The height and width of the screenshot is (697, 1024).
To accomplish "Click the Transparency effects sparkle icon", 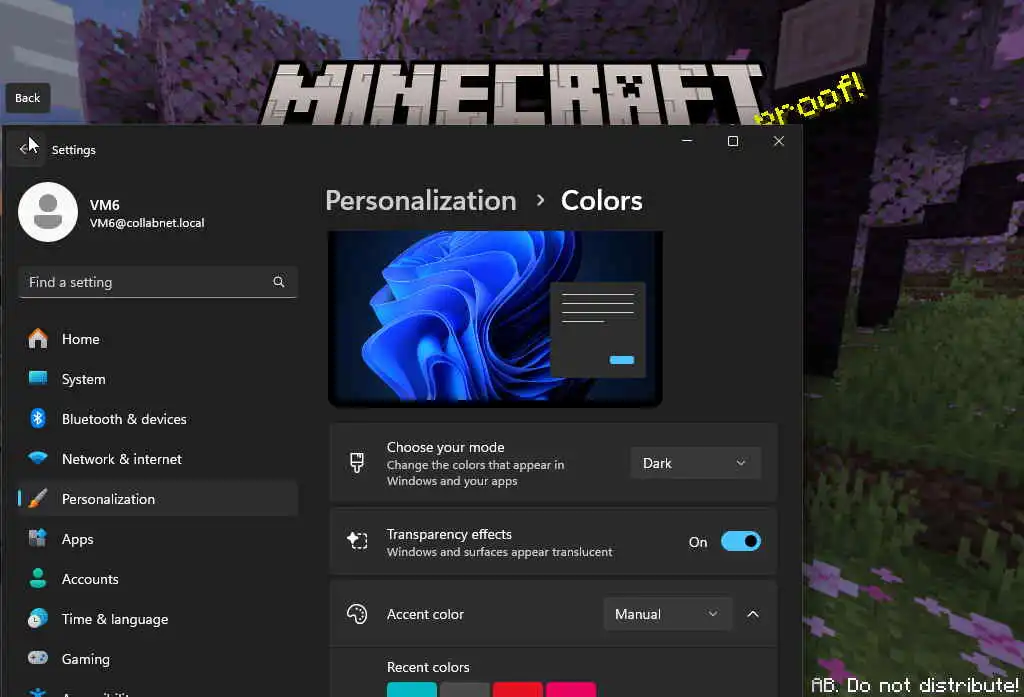I will [x=357, y=541].
